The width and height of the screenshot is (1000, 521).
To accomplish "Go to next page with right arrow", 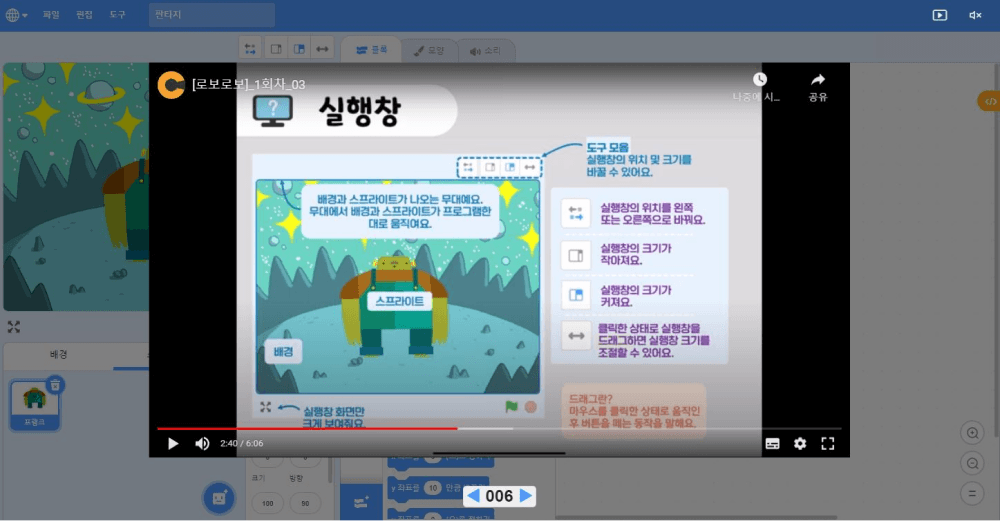I will tap(526, 495).
